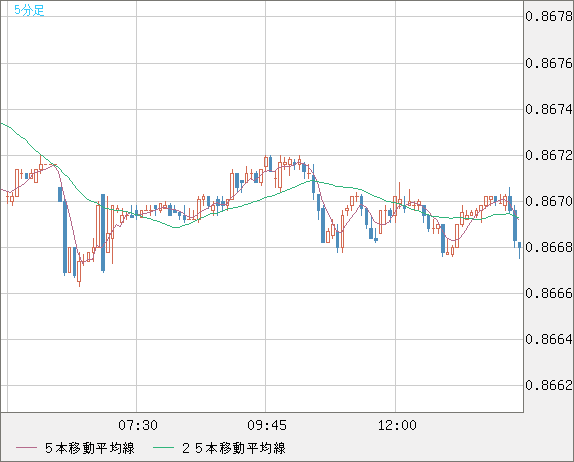574x462 pixels.
Task: Click the 0.8664 price axis label
Action: 548,339
